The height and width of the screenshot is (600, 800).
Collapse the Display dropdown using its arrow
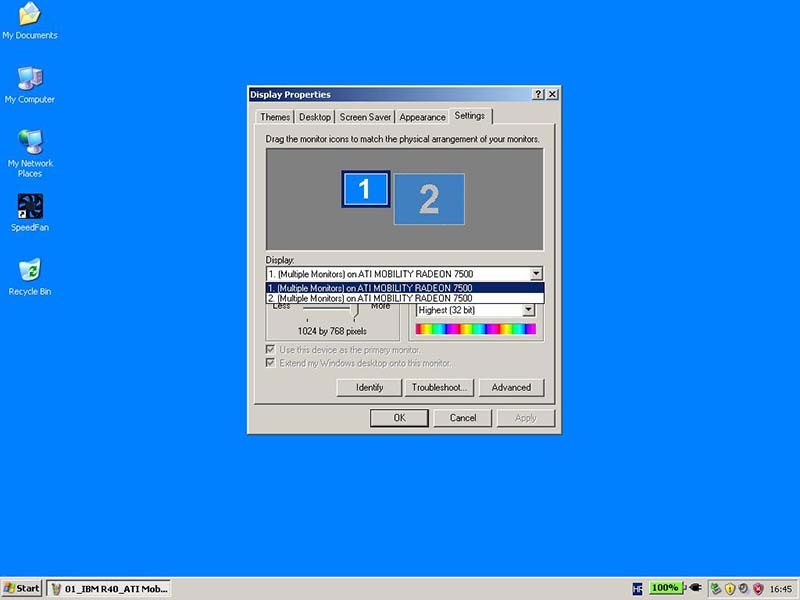(536, 273)
